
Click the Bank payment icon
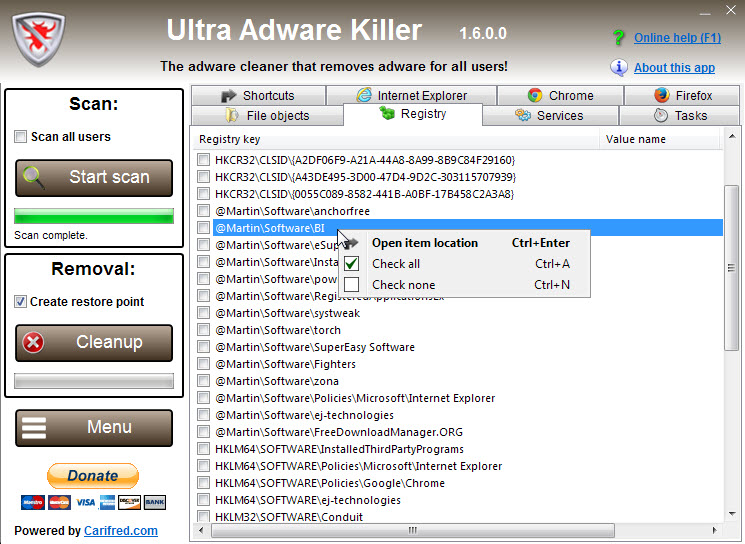point(155,502)
